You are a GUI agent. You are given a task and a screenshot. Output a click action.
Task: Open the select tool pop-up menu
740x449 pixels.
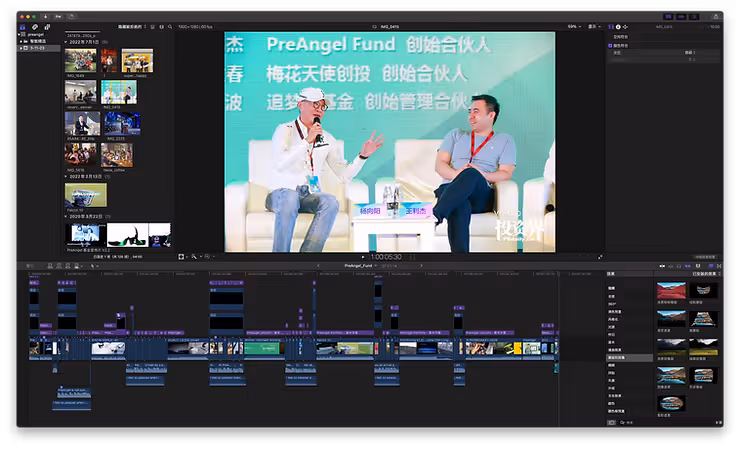(x=94, y=266)
